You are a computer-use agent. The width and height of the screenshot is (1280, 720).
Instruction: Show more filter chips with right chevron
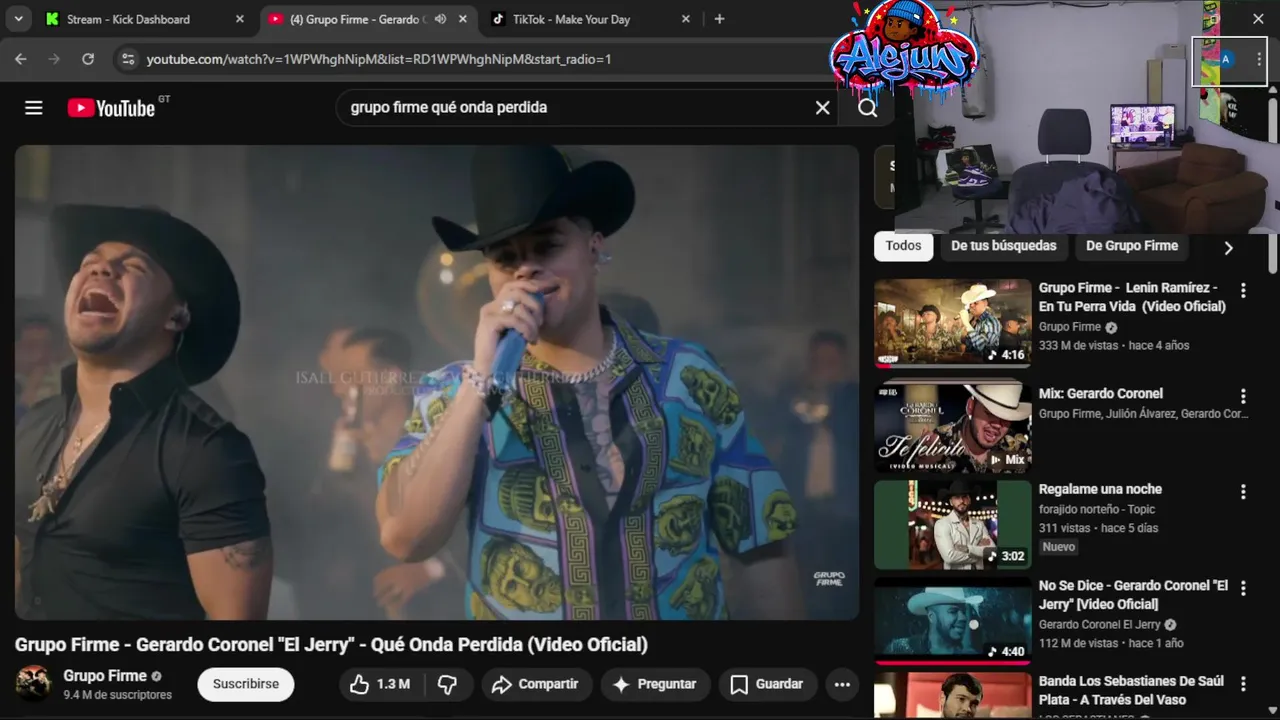point(1228,247)
